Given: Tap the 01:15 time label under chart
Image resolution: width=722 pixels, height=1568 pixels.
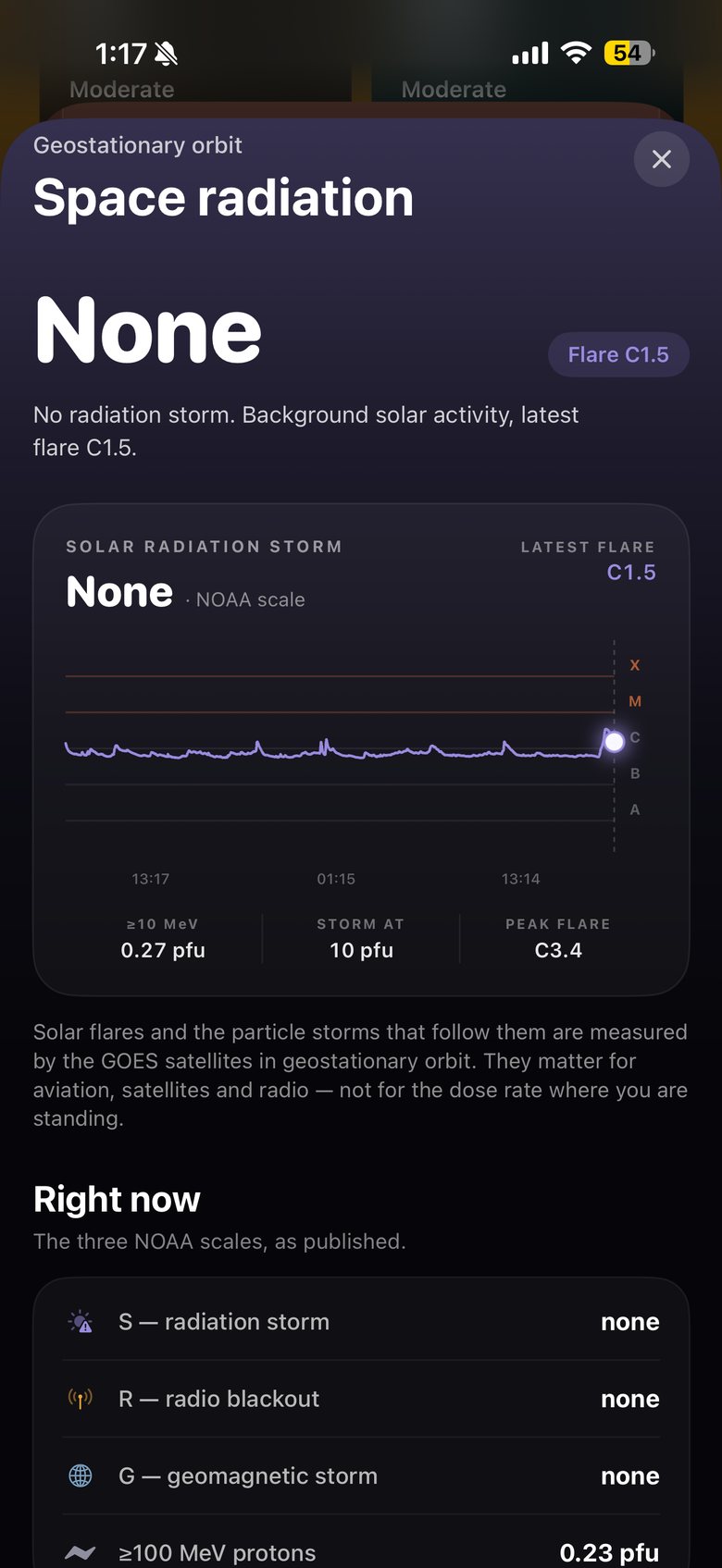Looking at the screenshot, I should point(336,879).
